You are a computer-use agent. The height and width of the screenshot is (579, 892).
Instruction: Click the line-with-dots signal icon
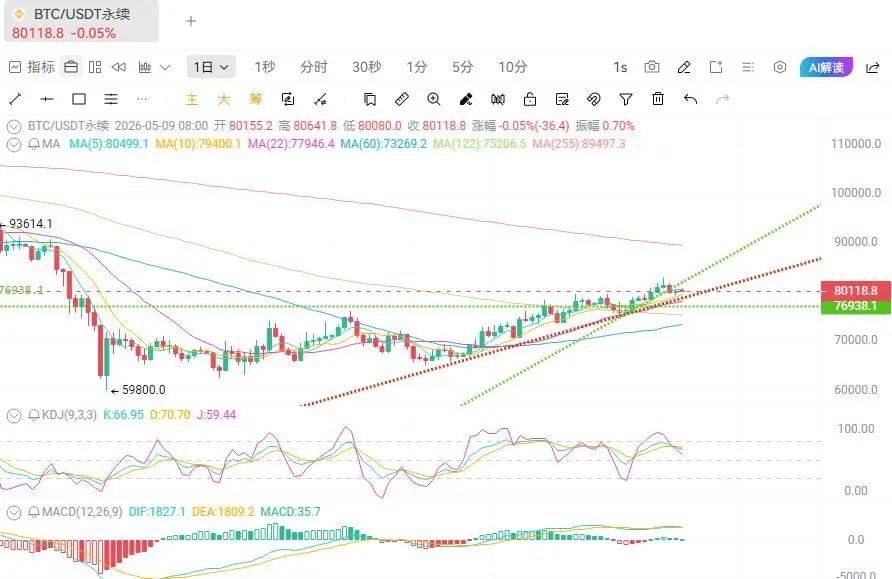coord(320,100)
